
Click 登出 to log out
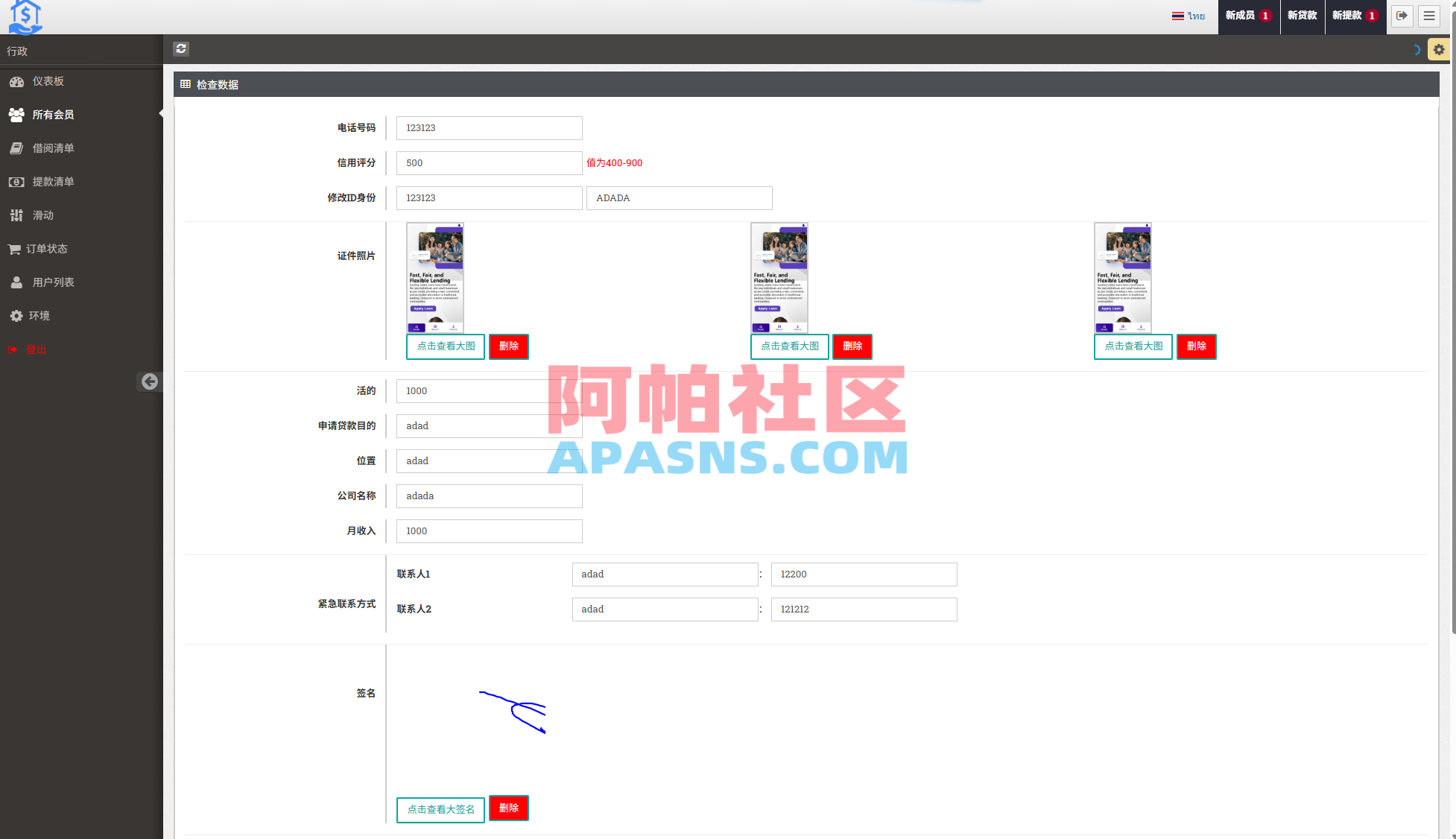pyautogui.click(x=36, y=349)
